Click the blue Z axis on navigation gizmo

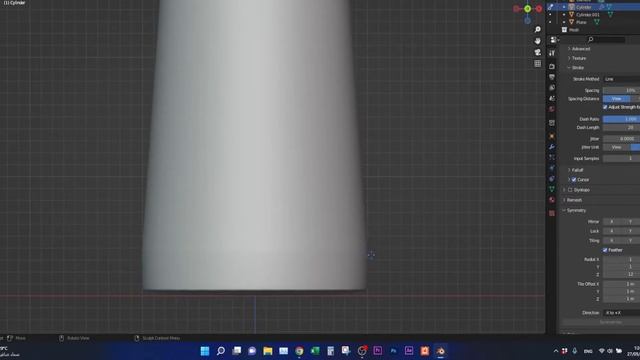(x=527, y=20)
